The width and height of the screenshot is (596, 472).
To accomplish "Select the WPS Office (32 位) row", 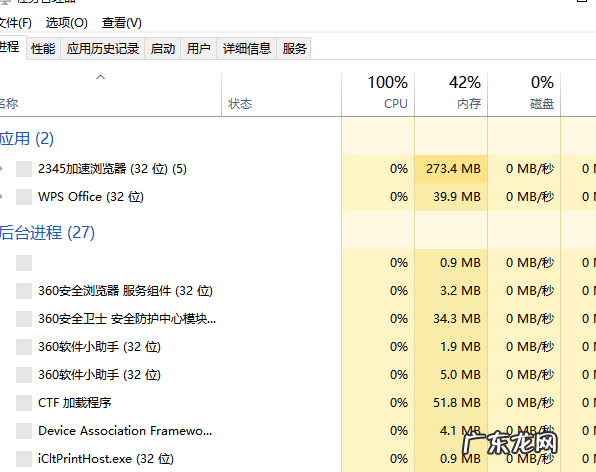I will pyautogui.click(x=298, y=197).
